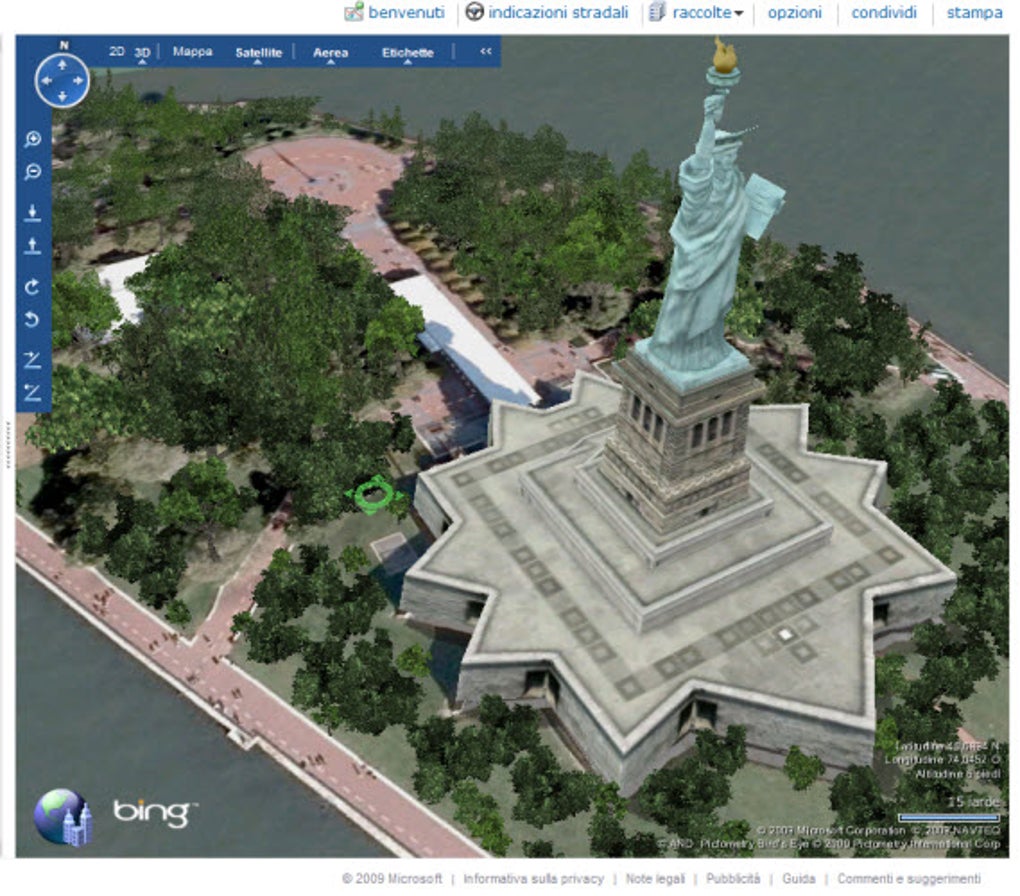This screenshot has width=1020, height=896.
Task: Zoom out with the minus magnifier icon
Action: tap(33, 172)
